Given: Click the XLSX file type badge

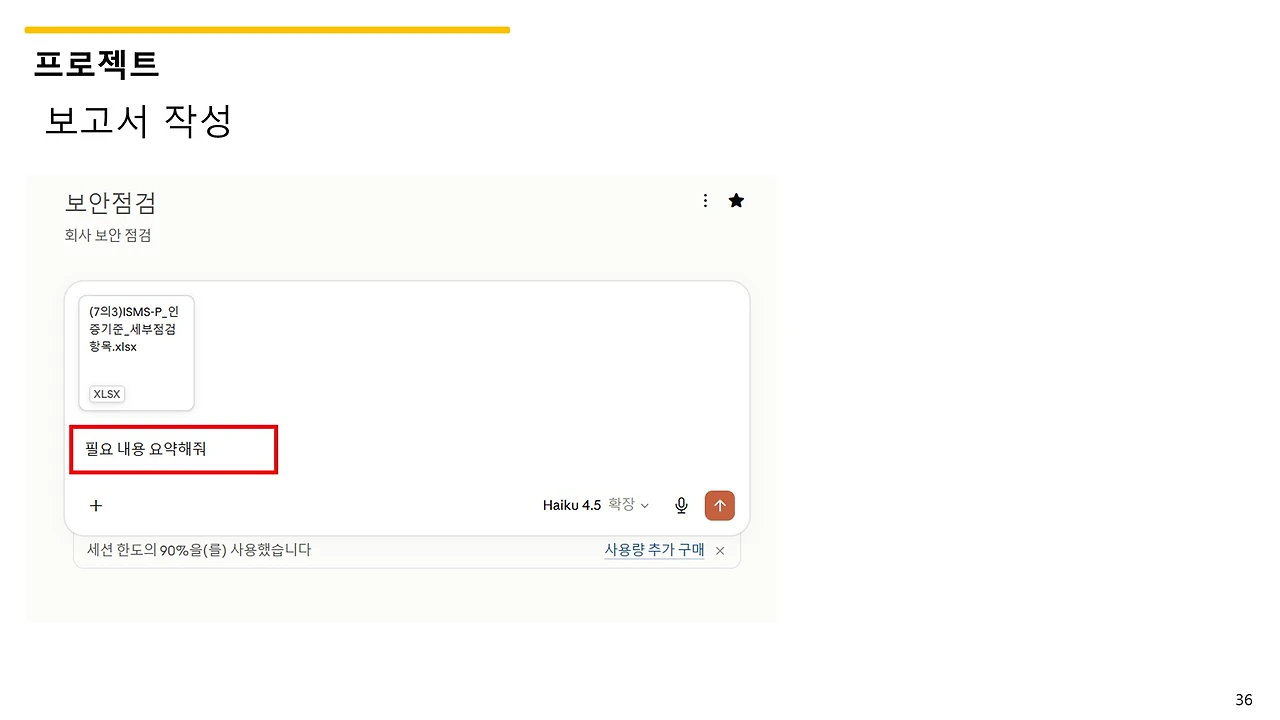Looking at the screenshot, I should [107, 394].
